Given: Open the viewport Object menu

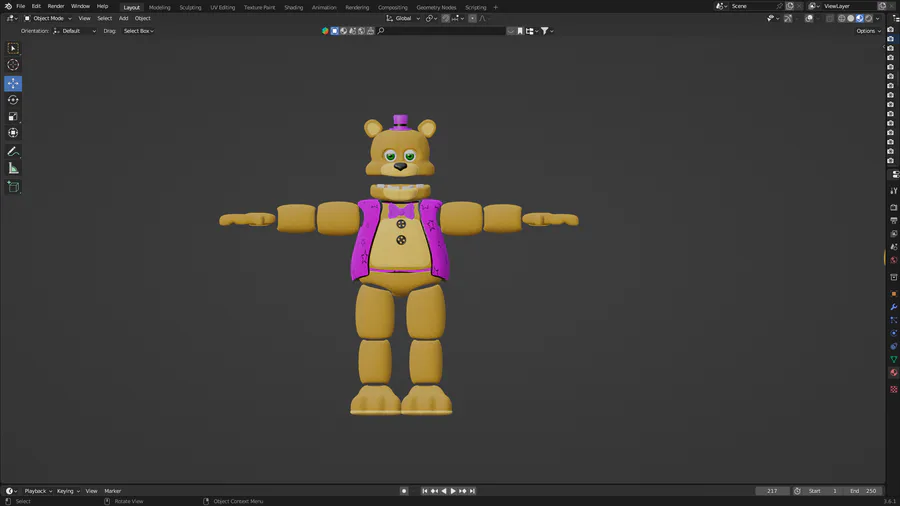Looking at the screenshot, I should click(142, 18).
